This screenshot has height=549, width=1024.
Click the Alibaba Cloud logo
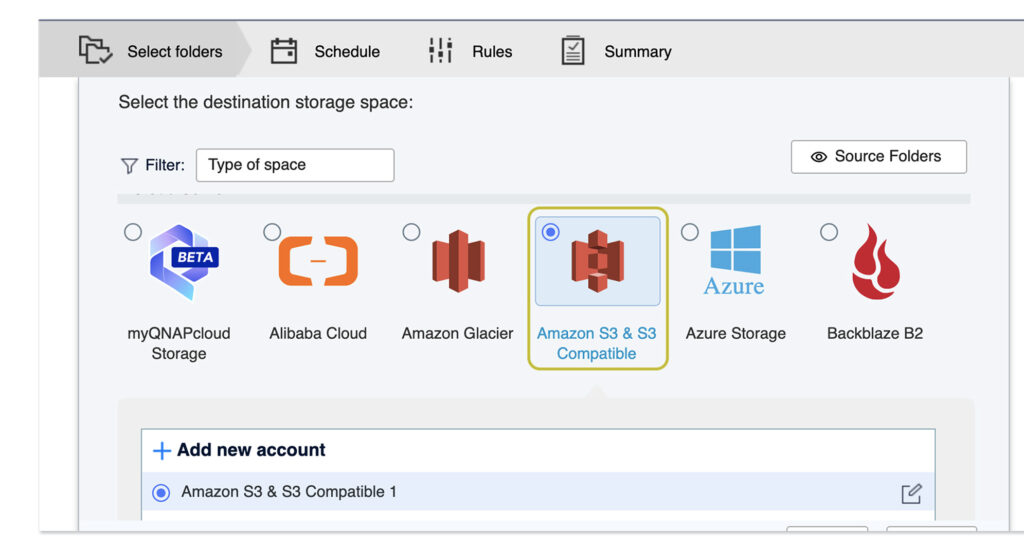click(x=318, y=261)
